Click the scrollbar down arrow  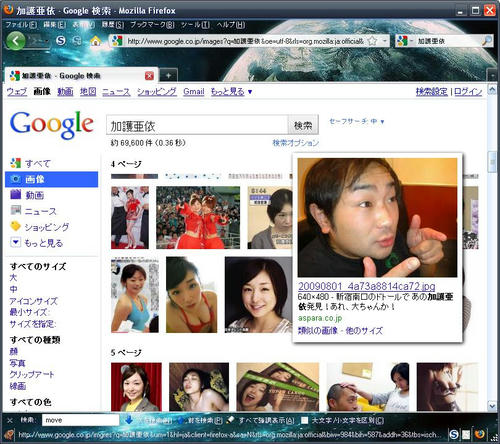coord(492,406)
